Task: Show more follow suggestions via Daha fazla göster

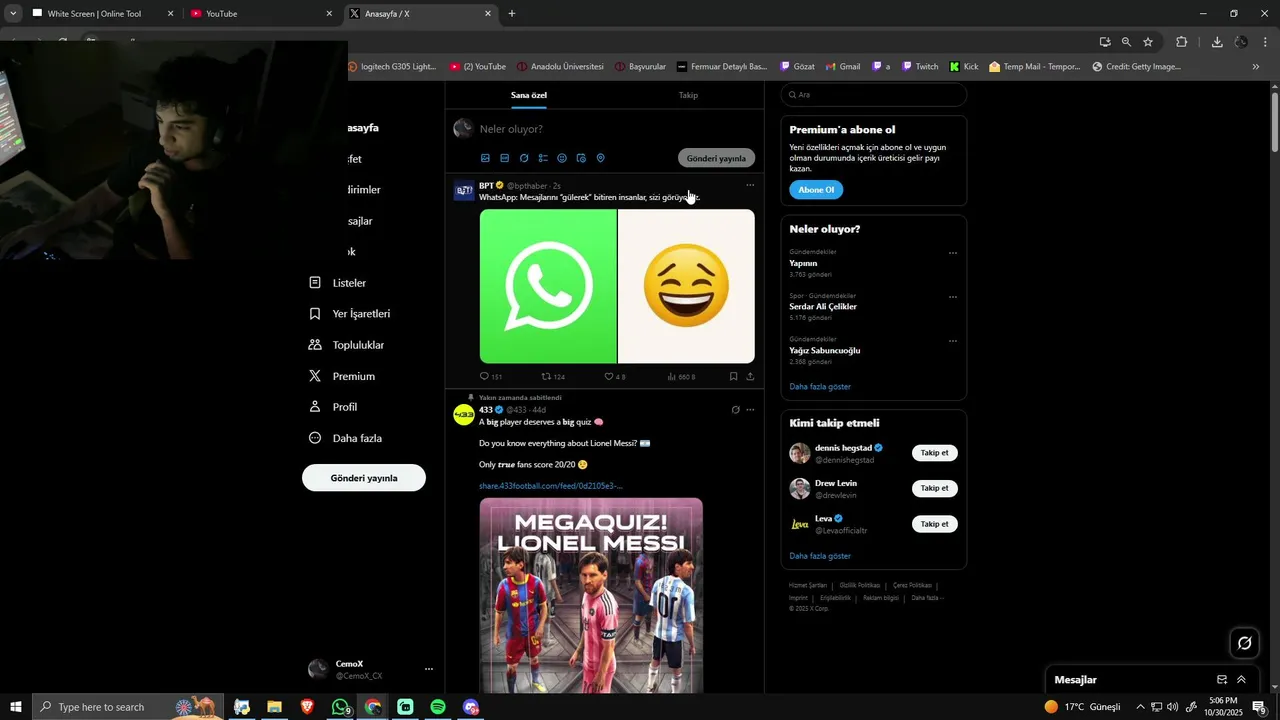Action: [x=820, y=556]
